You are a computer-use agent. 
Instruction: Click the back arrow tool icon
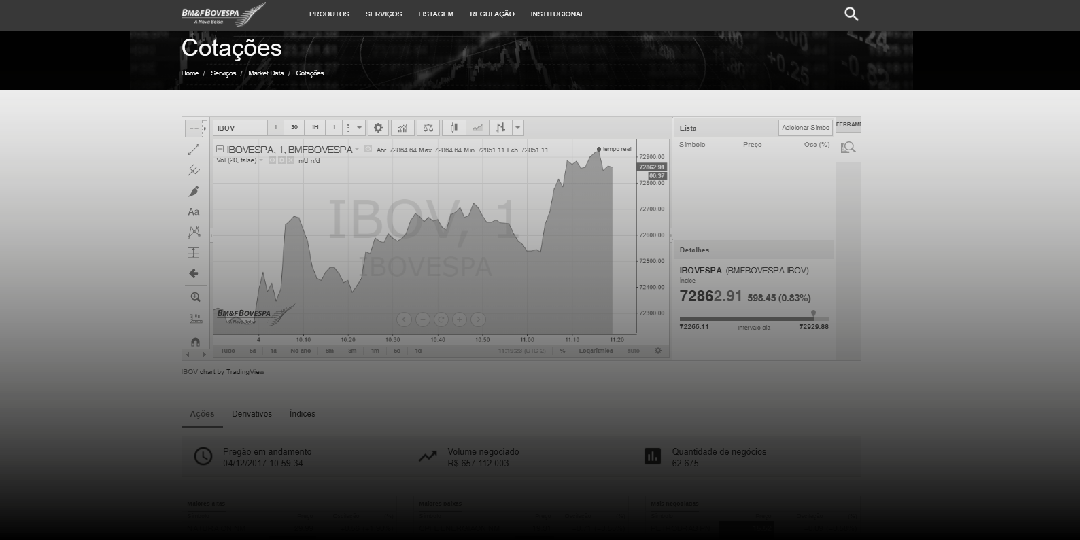pyautogui.click(x=194, y=273)
